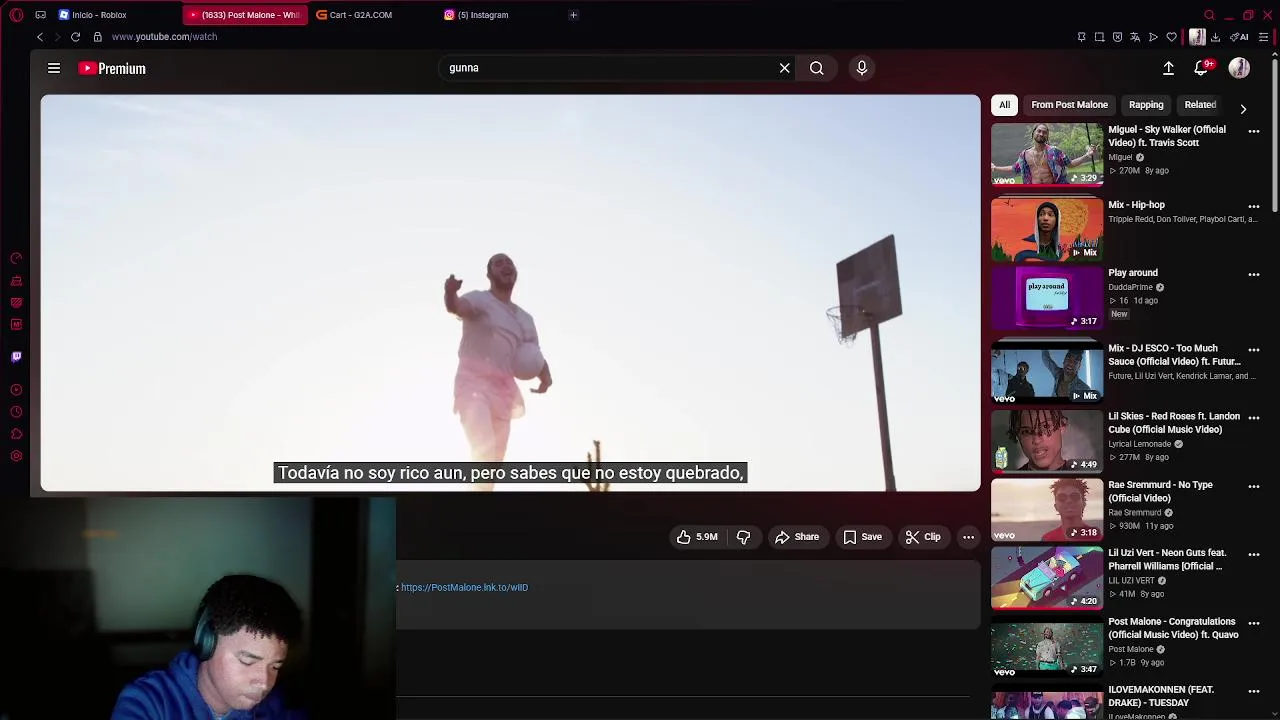Open the player icon in address bar

tap(1153, 37)
